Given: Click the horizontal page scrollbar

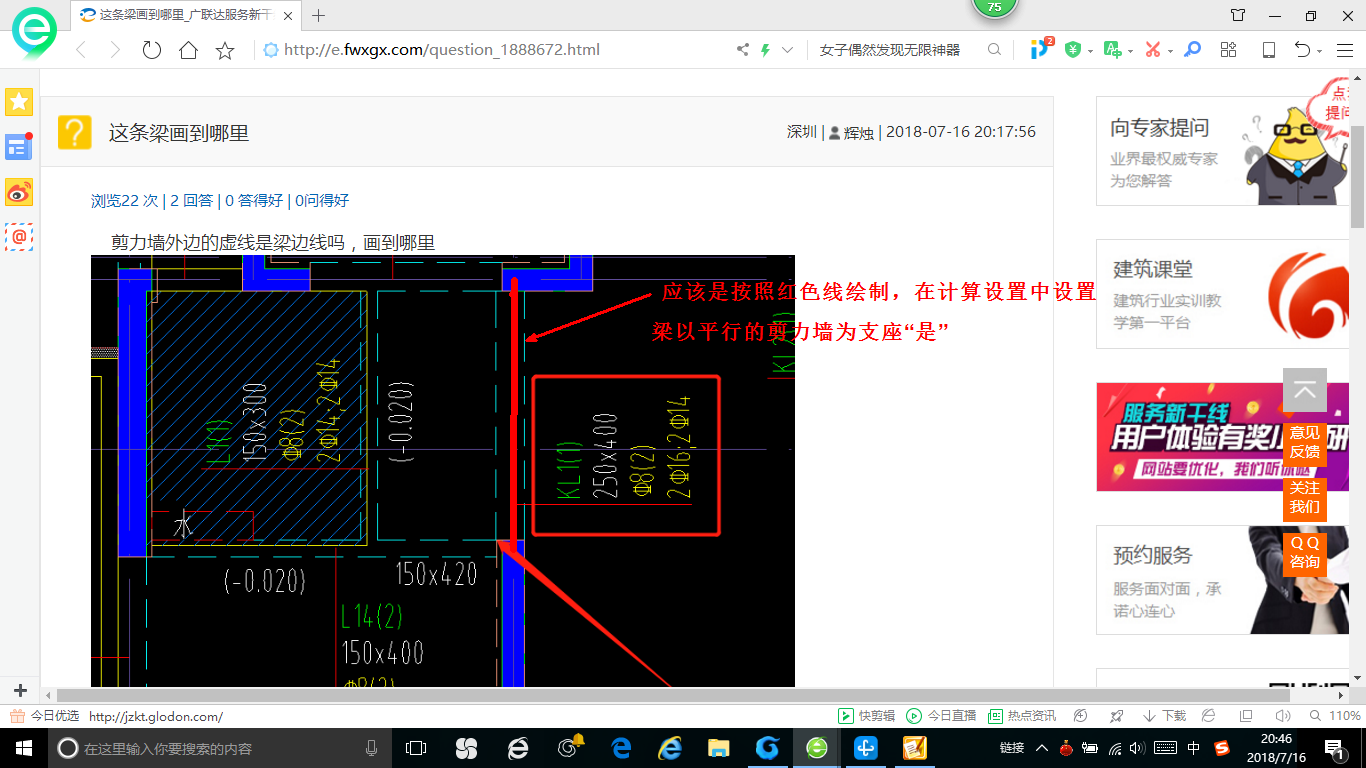Looking at the screenshot, I should 674,694.
